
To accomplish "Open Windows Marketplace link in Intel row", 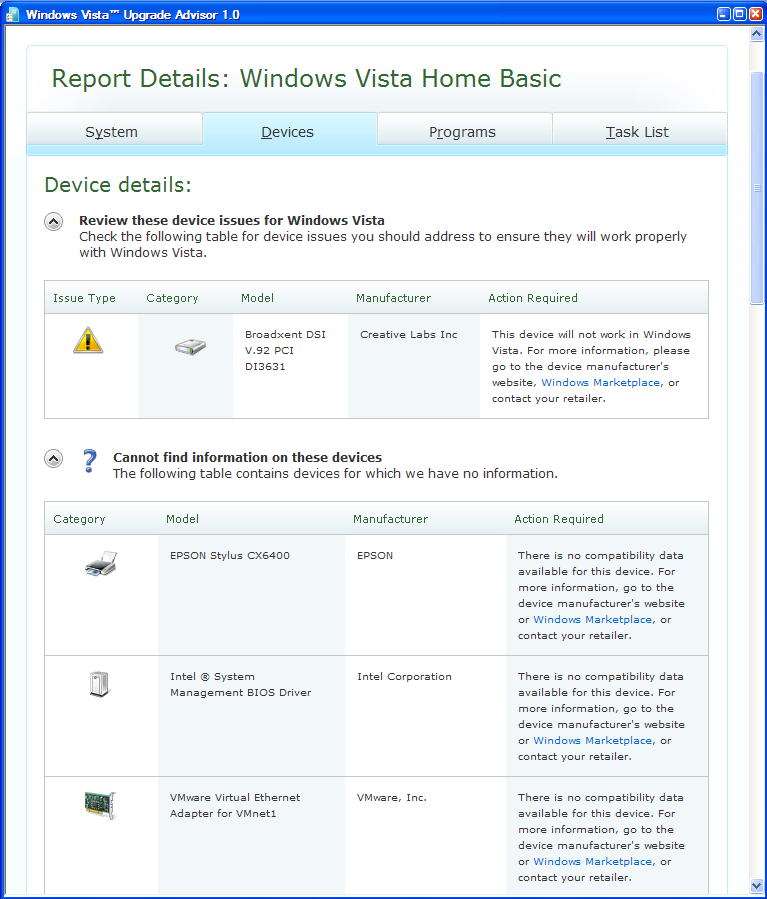I will pyautogui.click(x=592, y=740).
